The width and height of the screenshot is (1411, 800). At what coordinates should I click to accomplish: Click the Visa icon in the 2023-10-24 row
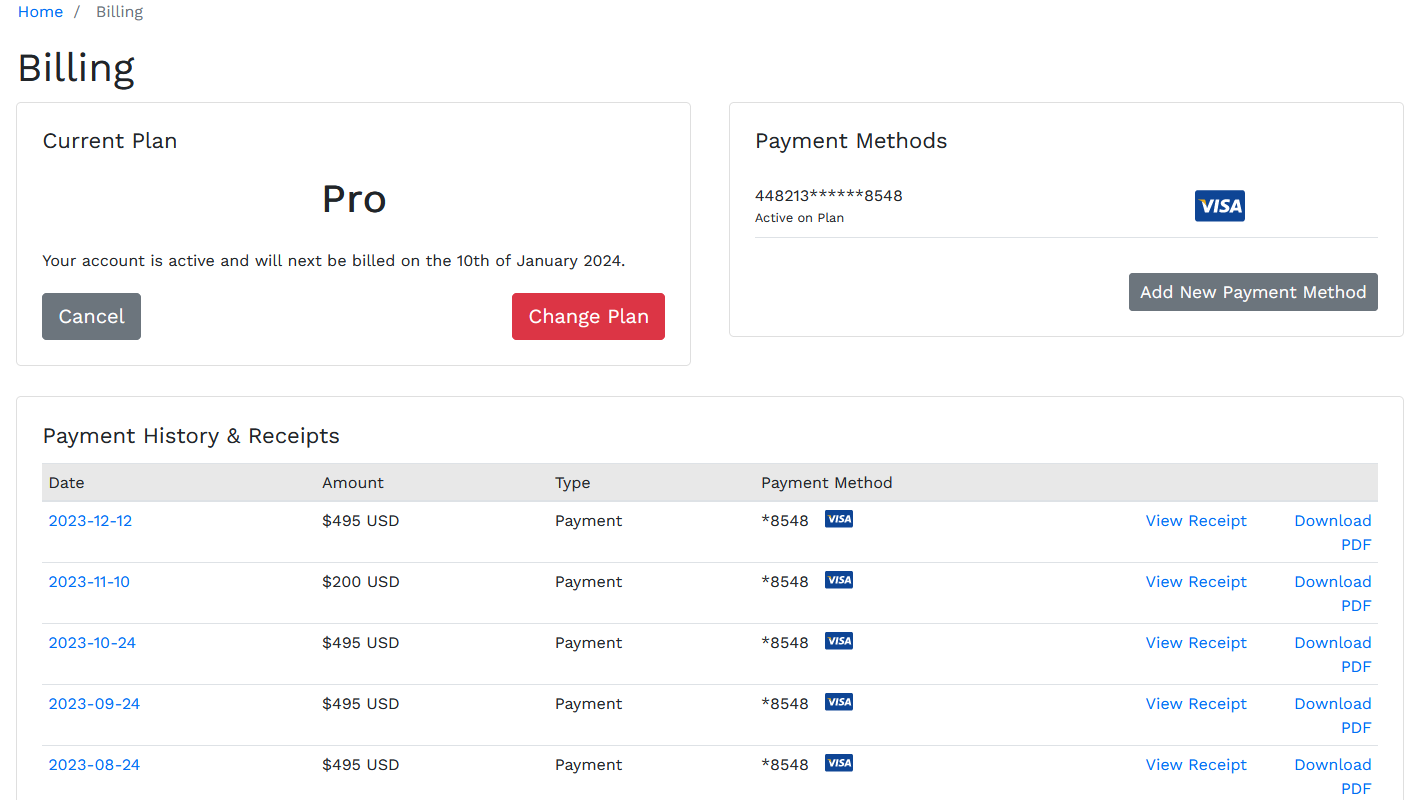pyautogui.click(x=839, y=641)
